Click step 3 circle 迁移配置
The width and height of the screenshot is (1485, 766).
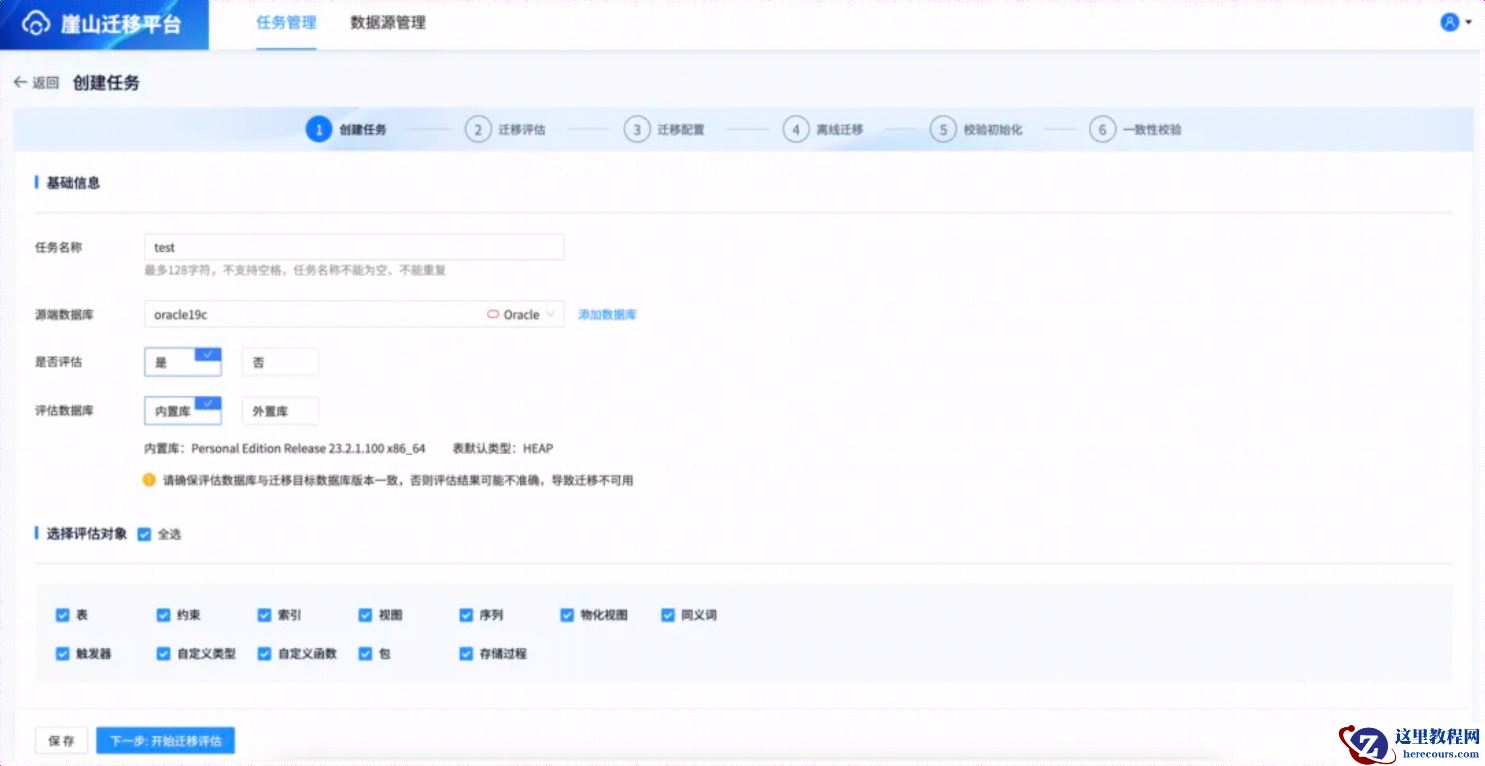[636, 130]
